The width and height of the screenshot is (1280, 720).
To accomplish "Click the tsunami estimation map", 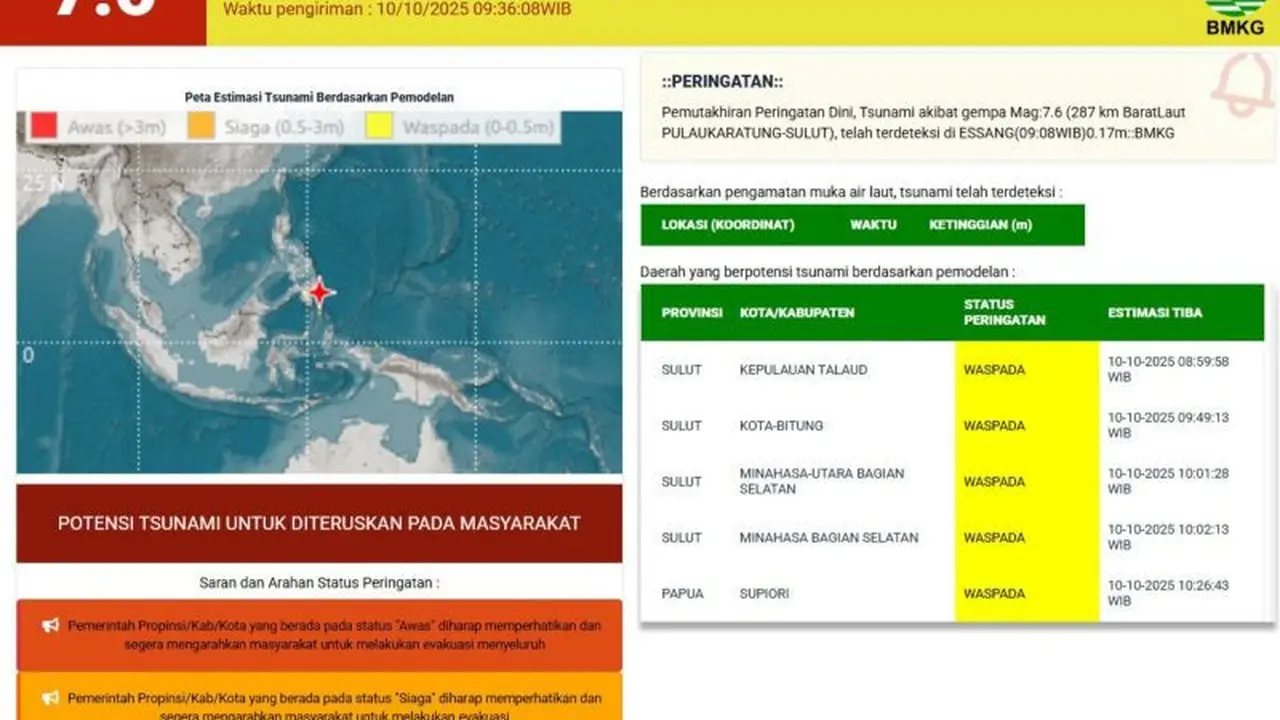I will (319, 292).
